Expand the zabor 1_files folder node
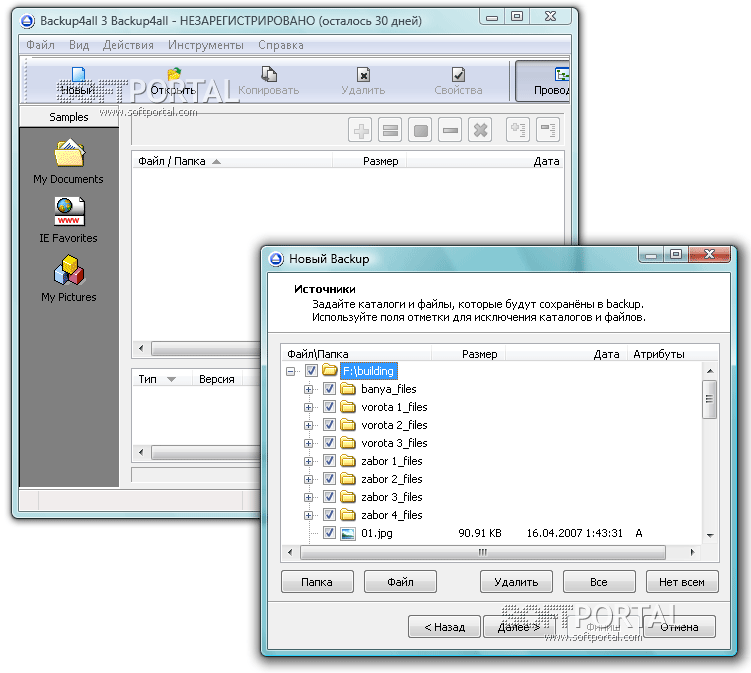This screenshot has width=751, height=673. (x=308, y=461)
